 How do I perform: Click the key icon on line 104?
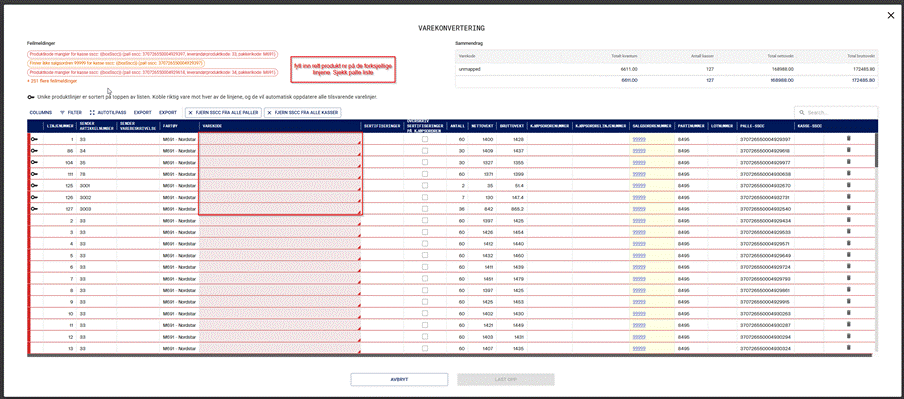[x=35, y=163]
